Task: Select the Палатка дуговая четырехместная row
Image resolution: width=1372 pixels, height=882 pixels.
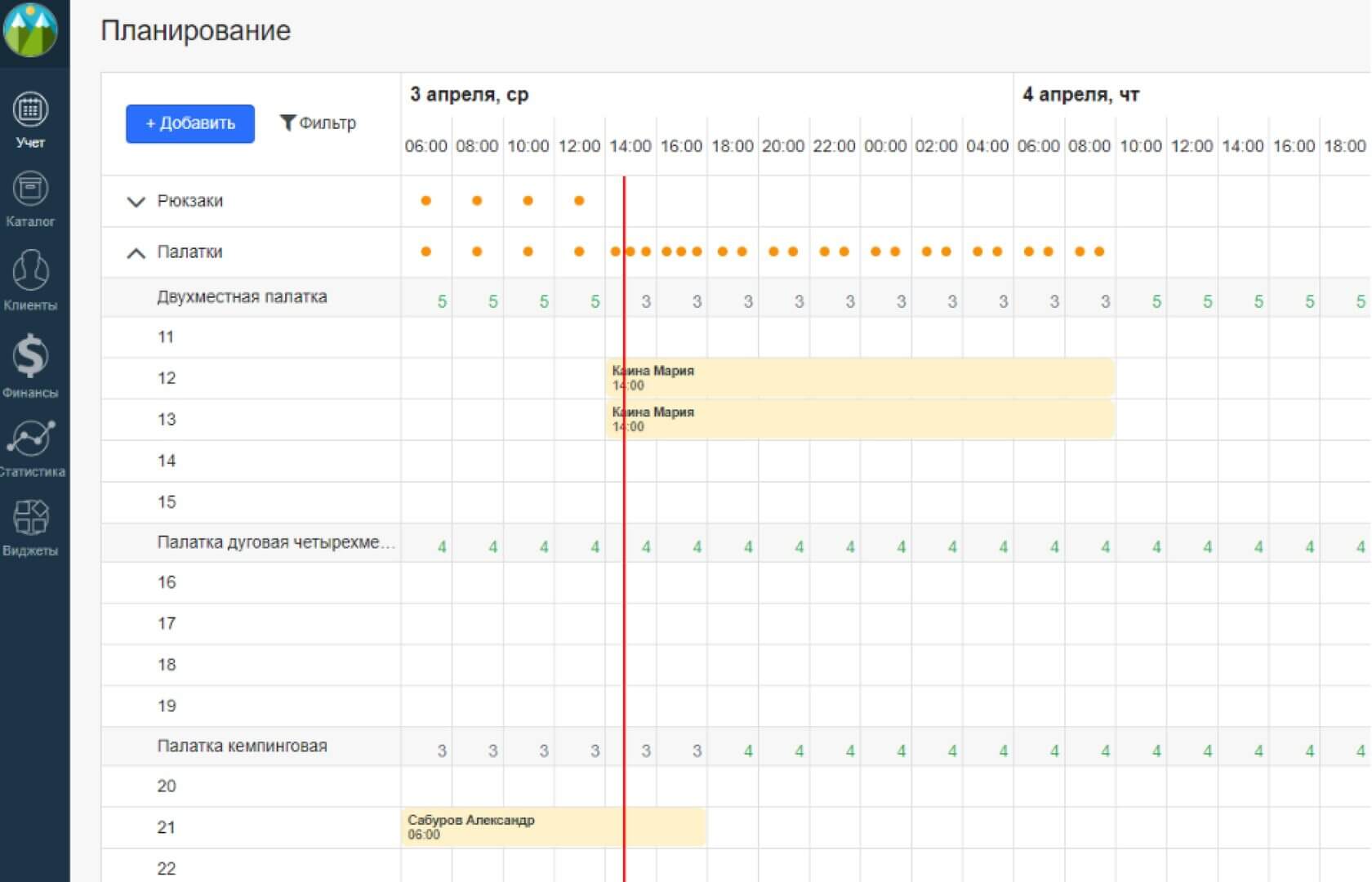Action: pyautogui.click(x=274, y=543)
